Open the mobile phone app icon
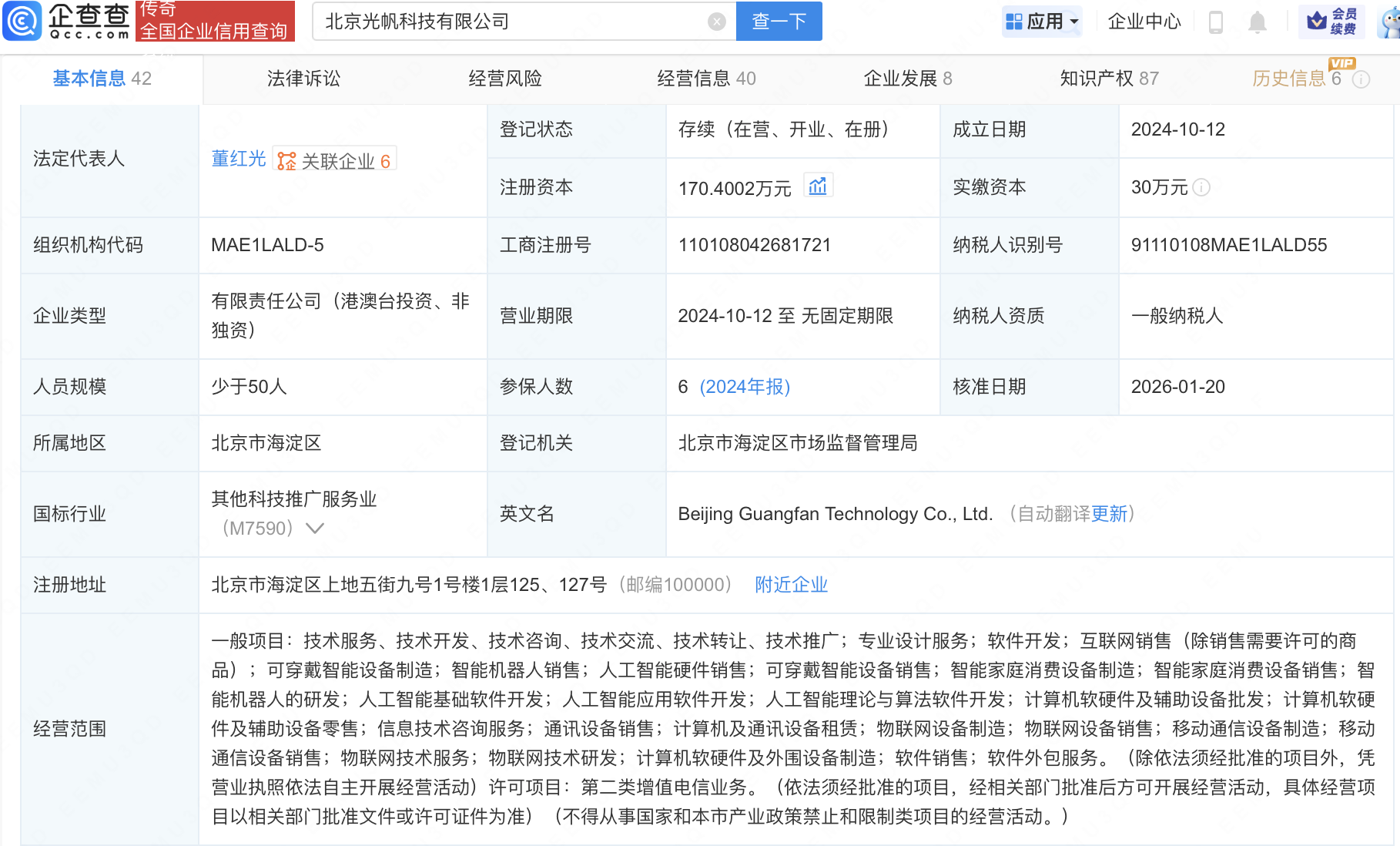This screenshot has width=1400, height=846. point(1216,22)
